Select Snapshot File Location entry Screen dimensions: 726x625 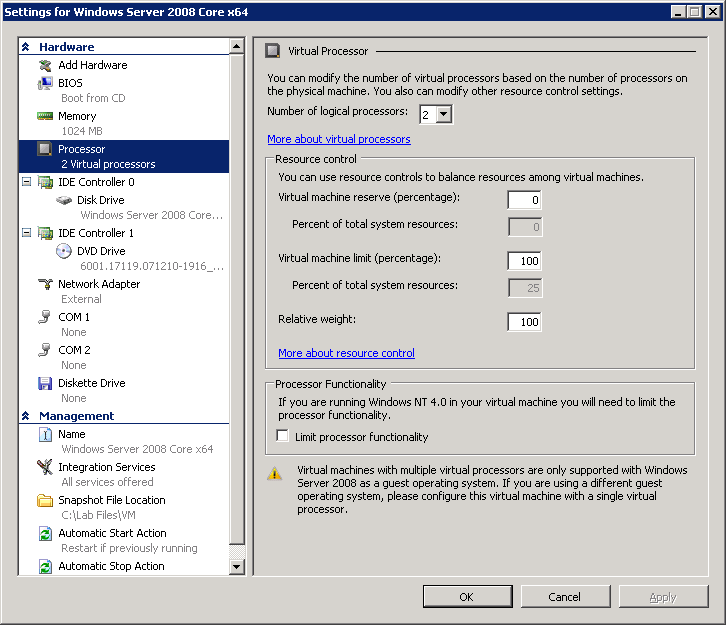[x=112, y=500]
